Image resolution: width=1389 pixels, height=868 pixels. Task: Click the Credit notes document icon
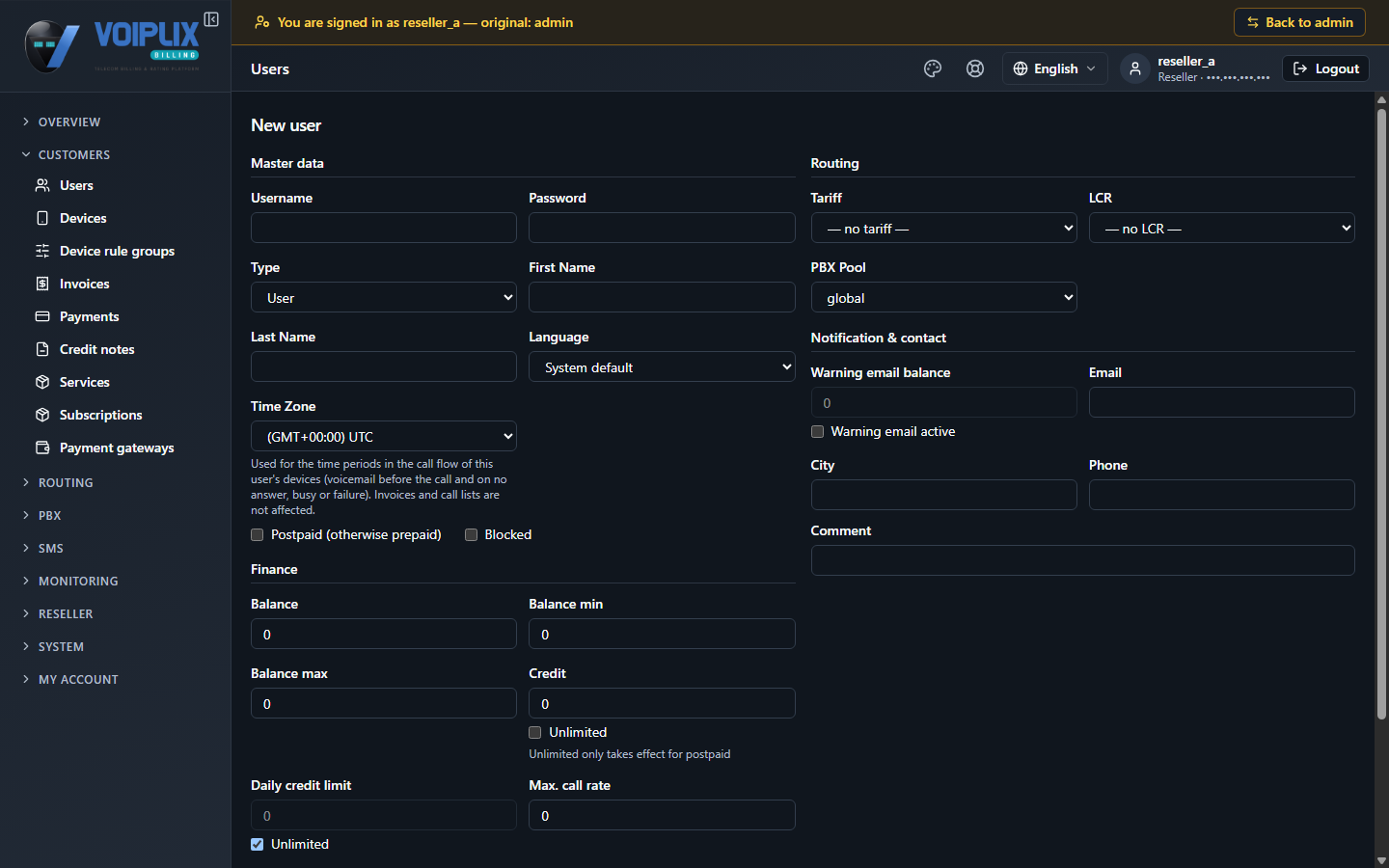tap(42, 349)
